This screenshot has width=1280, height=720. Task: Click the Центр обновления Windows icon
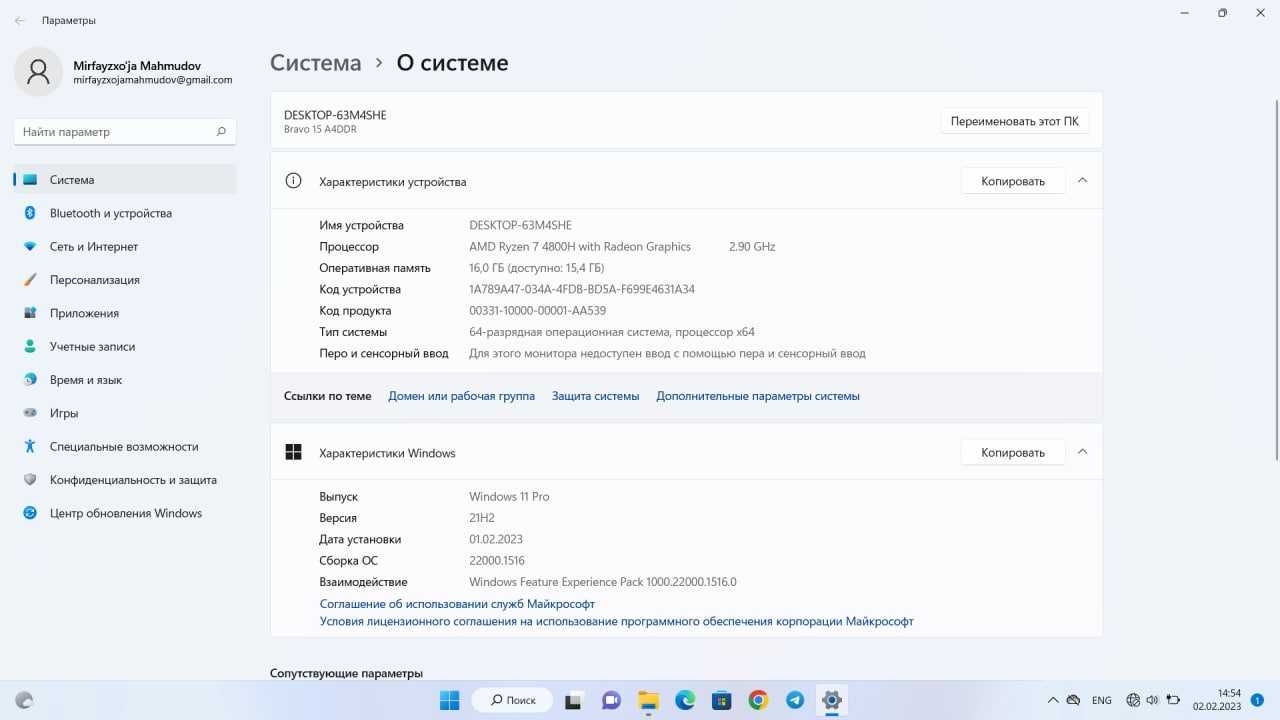pos(30,513)
